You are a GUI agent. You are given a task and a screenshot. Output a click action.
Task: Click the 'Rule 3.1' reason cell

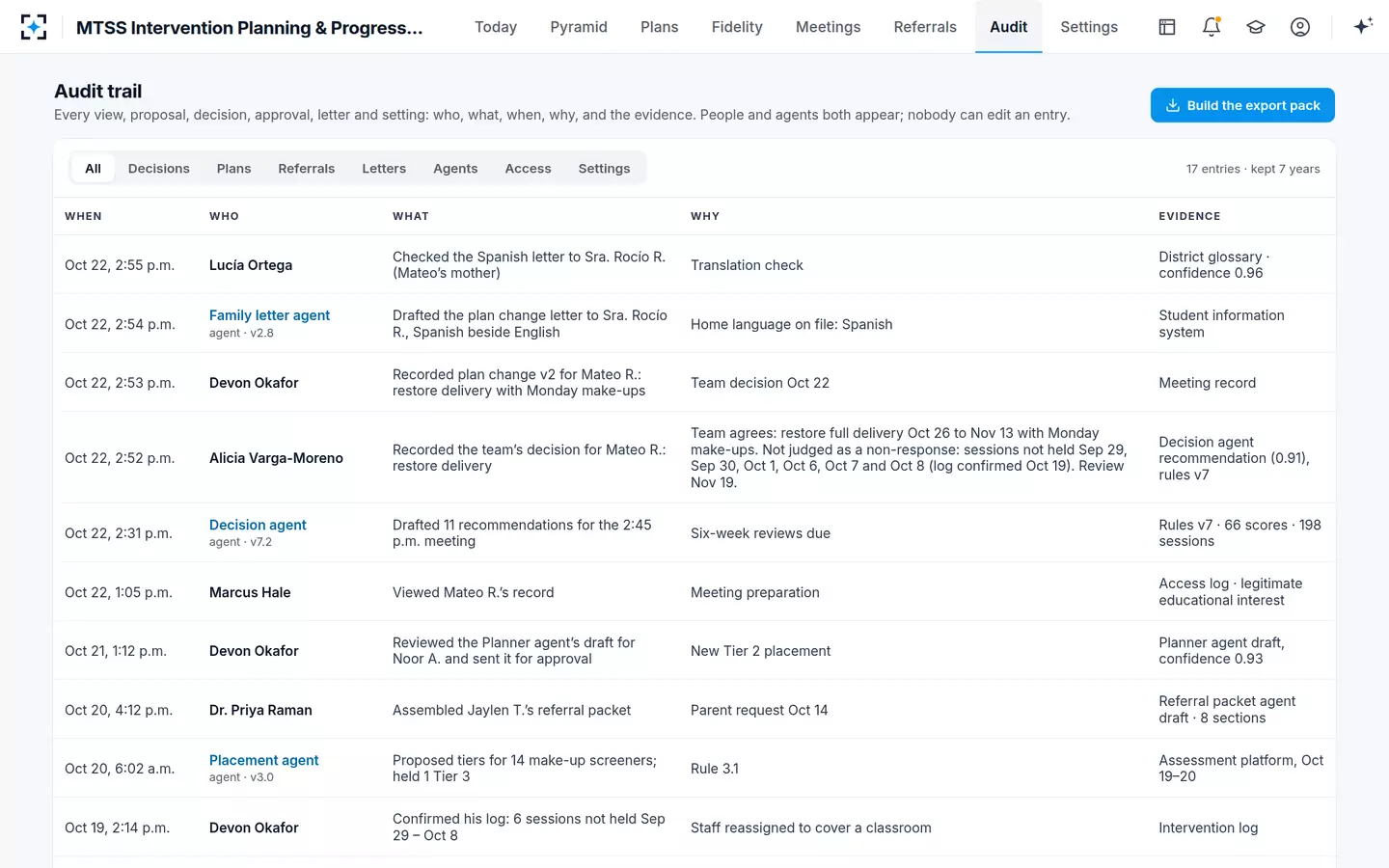[x=715, y=769]
